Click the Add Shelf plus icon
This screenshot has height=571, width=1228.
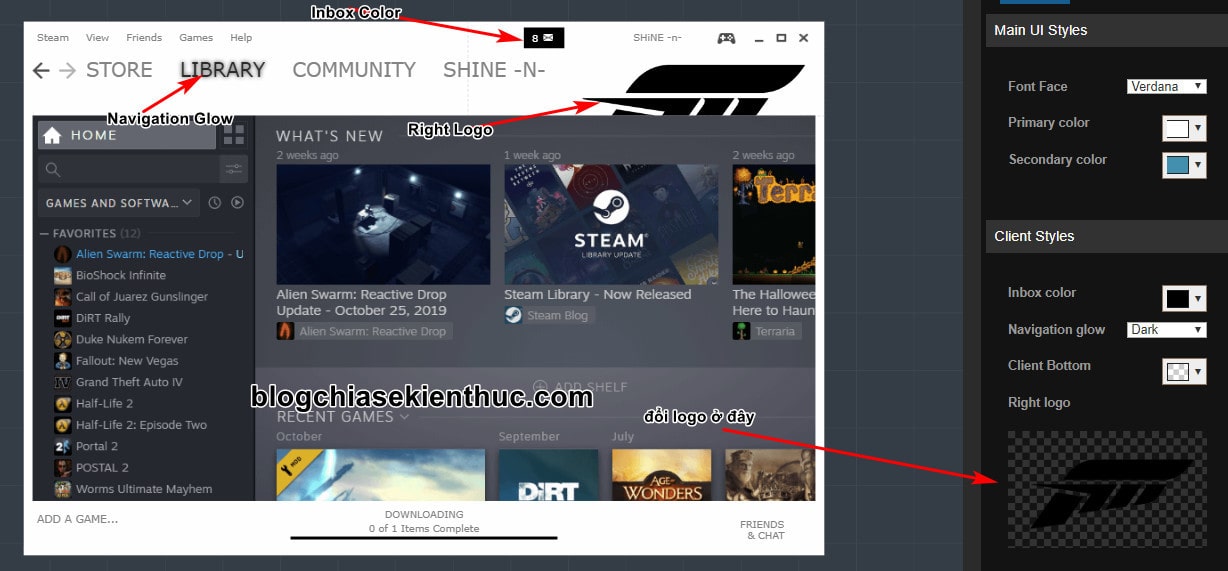[x=540, y=387]
